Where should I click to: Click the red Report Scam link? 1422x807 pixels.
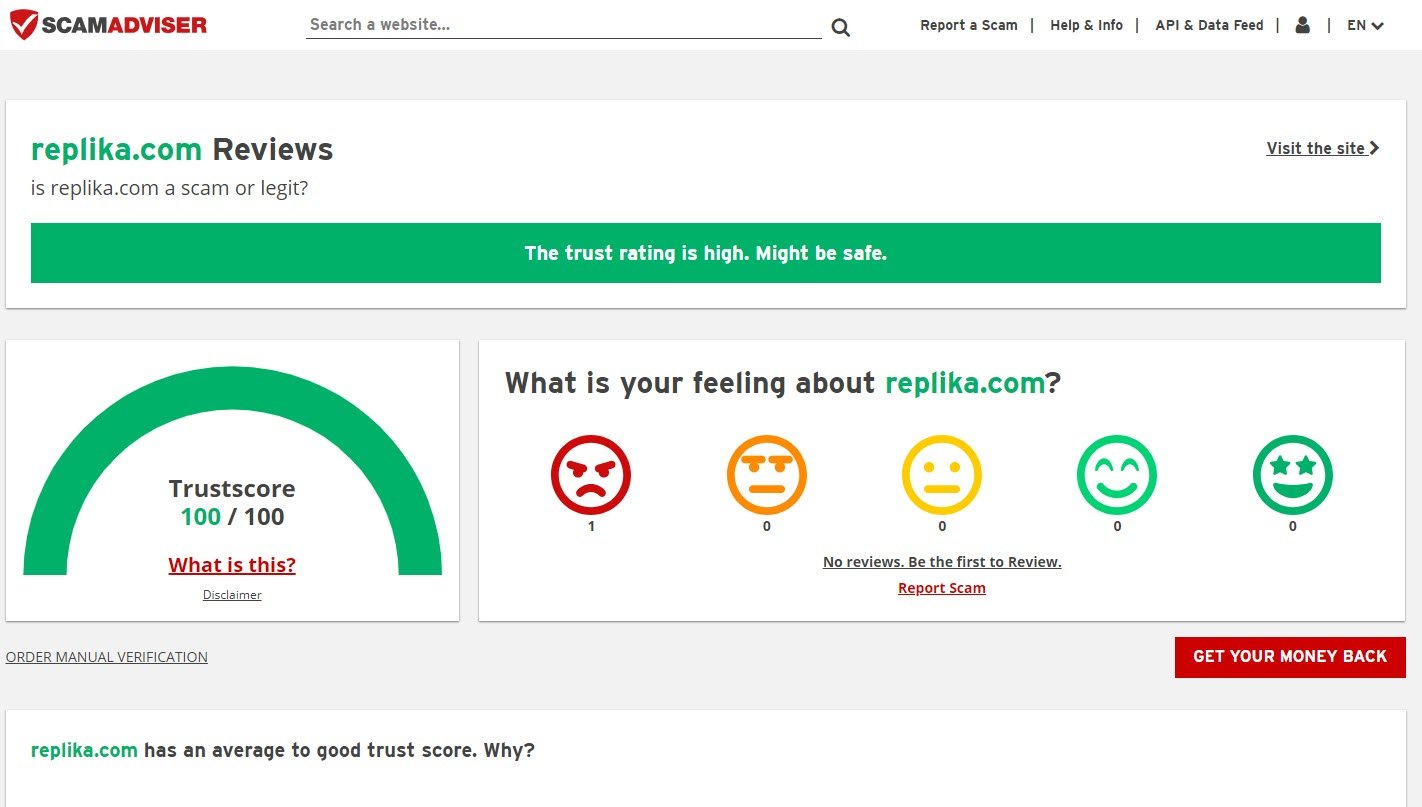point(941,588)
